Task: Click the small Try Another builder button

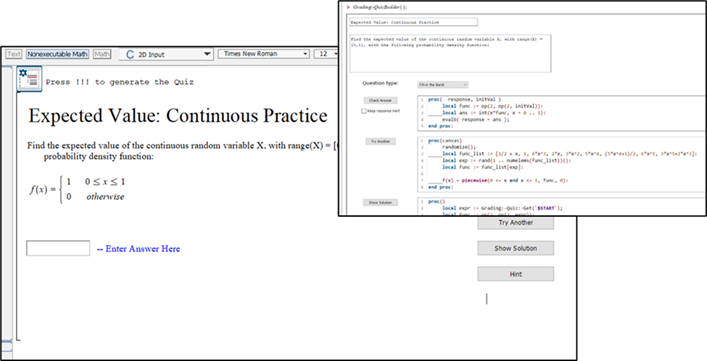Action: click(381, 142)
